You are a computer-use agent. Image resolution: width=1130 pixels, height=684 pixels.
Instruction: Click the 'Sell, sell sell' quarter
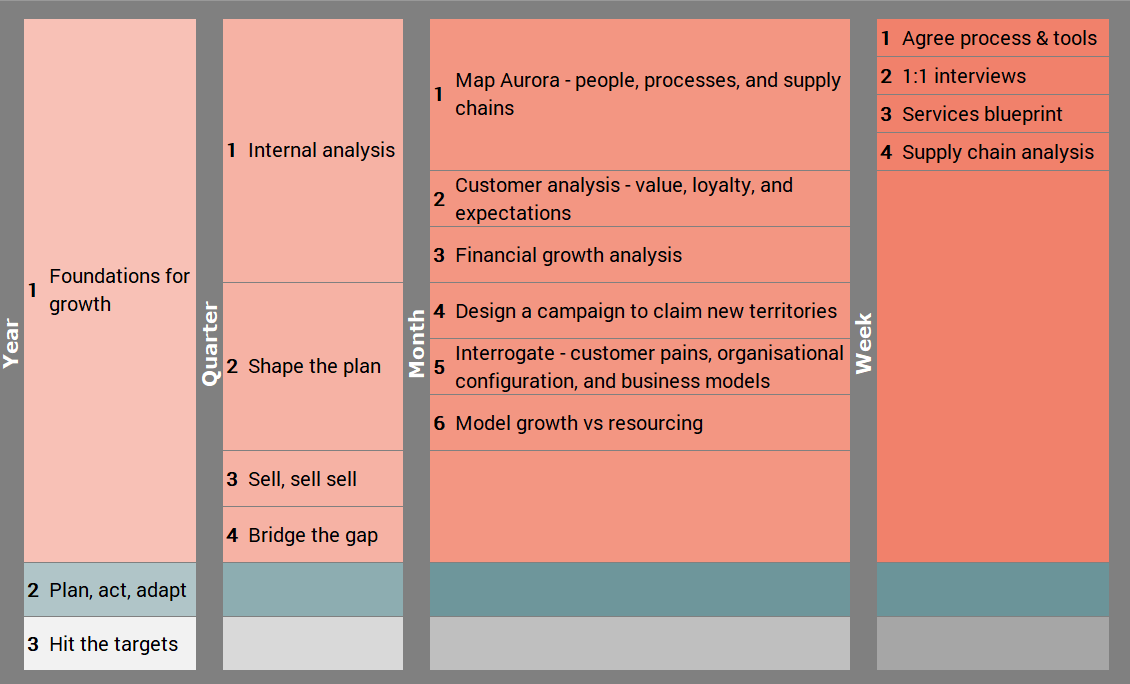click(313, 479)
